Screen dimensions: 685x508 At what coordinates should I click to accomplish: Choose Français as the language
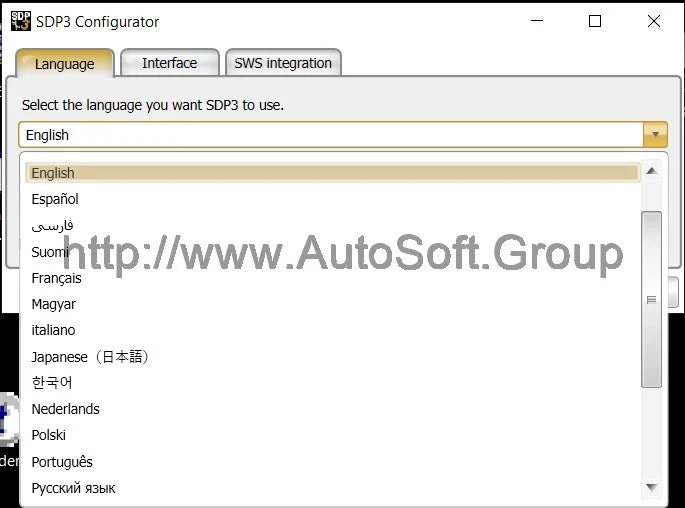coord(56,278)
